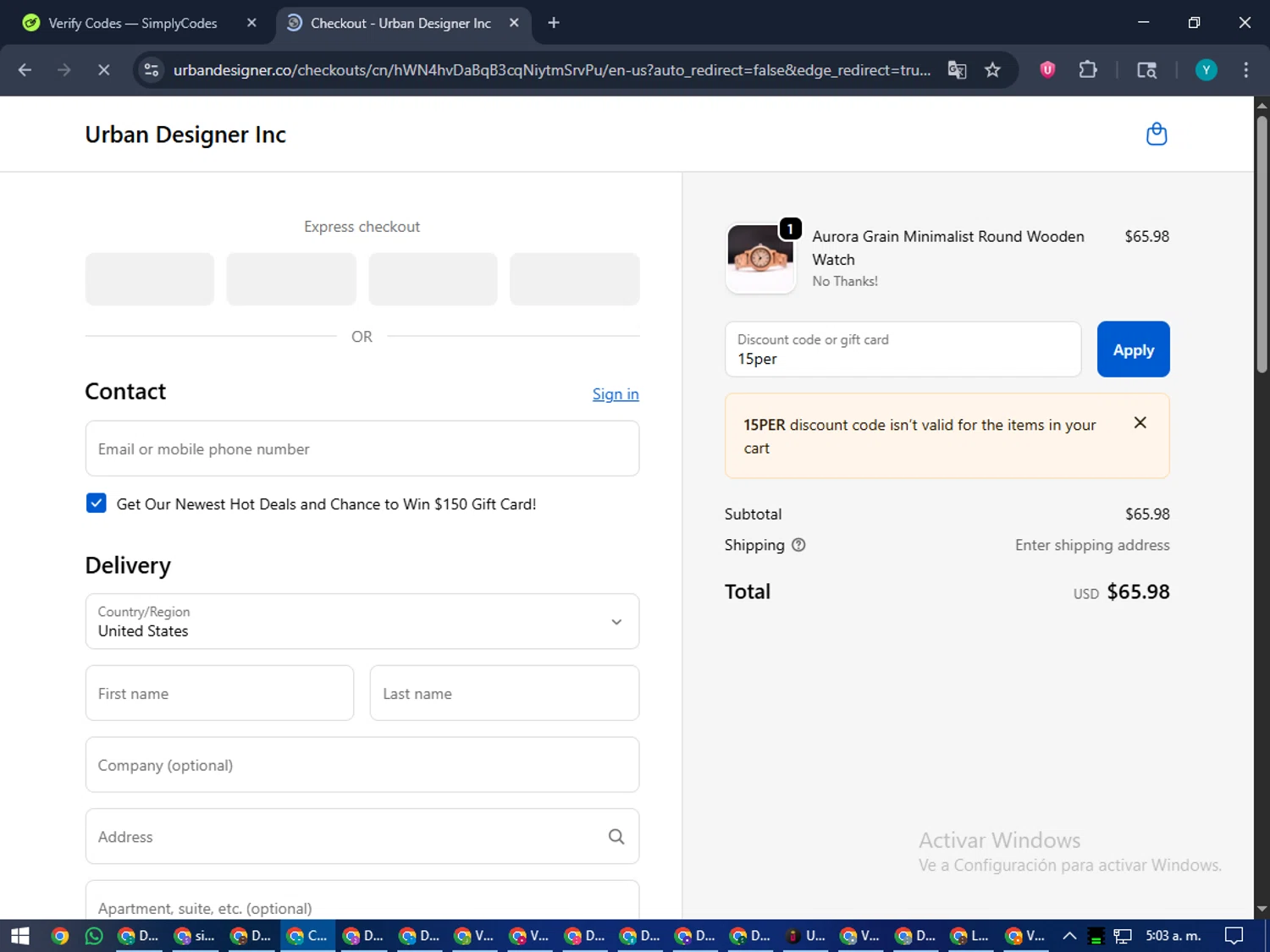Click the first express checkout button
This screenshot has height=952, width=1270.
(x=150, y=278)
